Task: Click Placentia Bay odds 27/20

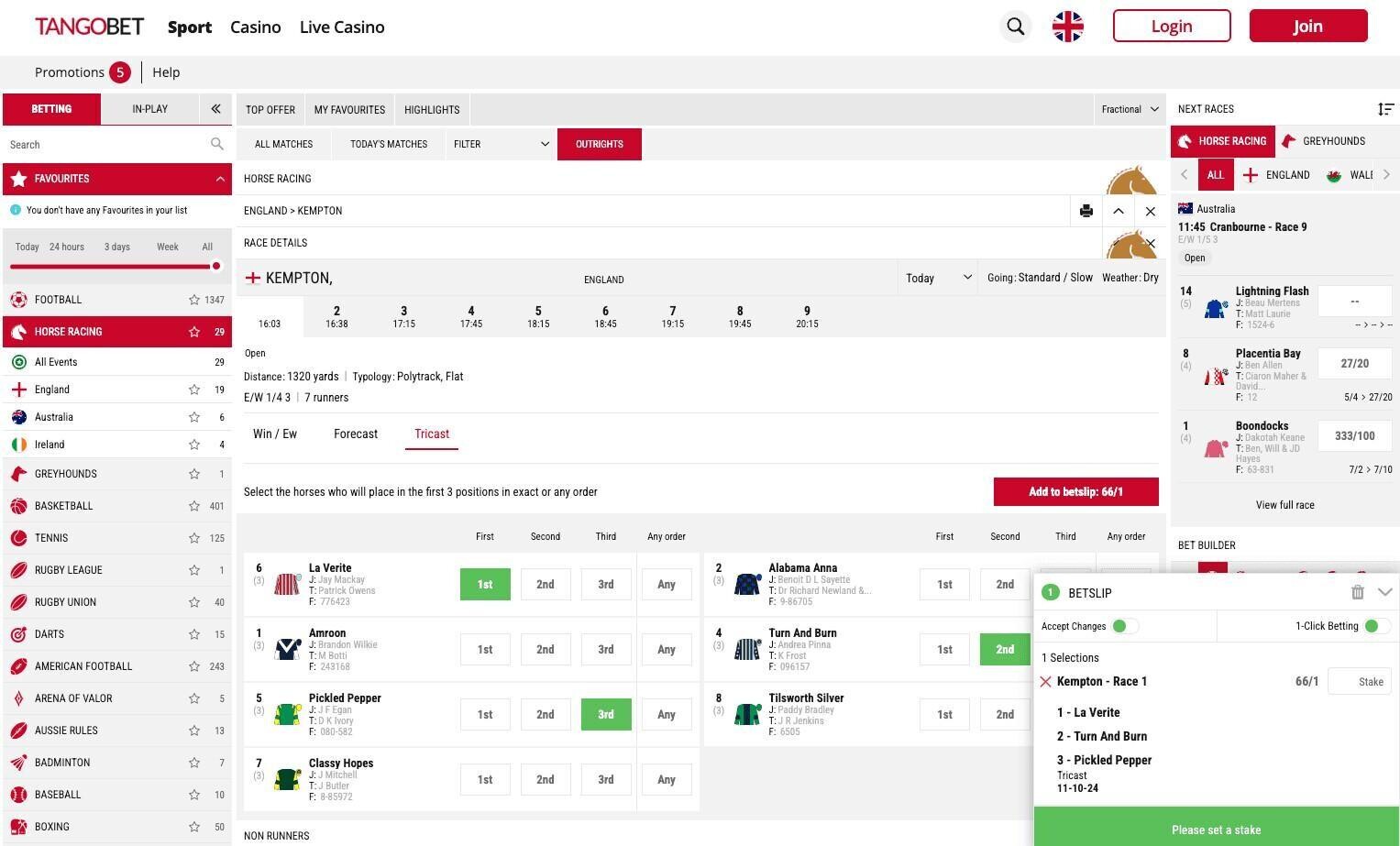Action: click(x=1354, y=364)
